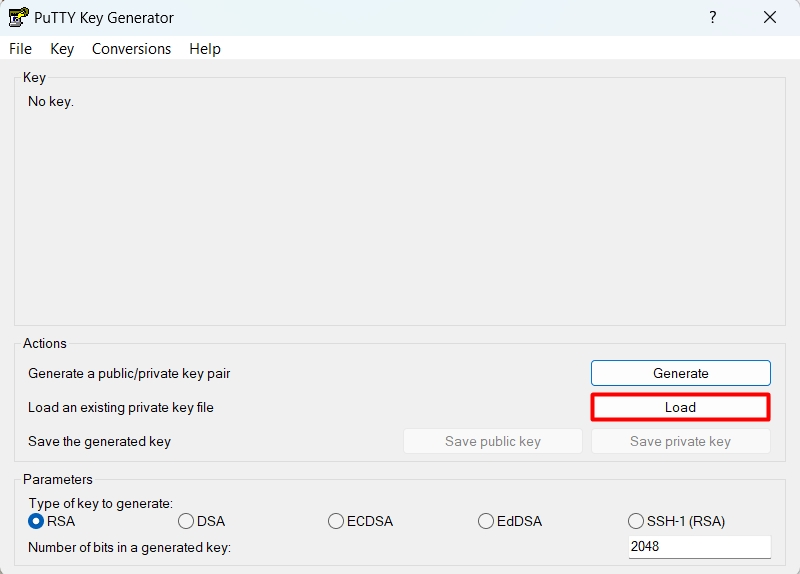The height and width of the screenshot is (574, 800).
Task: Close the PuTTY Key Generator window
Action: point(769,18)
